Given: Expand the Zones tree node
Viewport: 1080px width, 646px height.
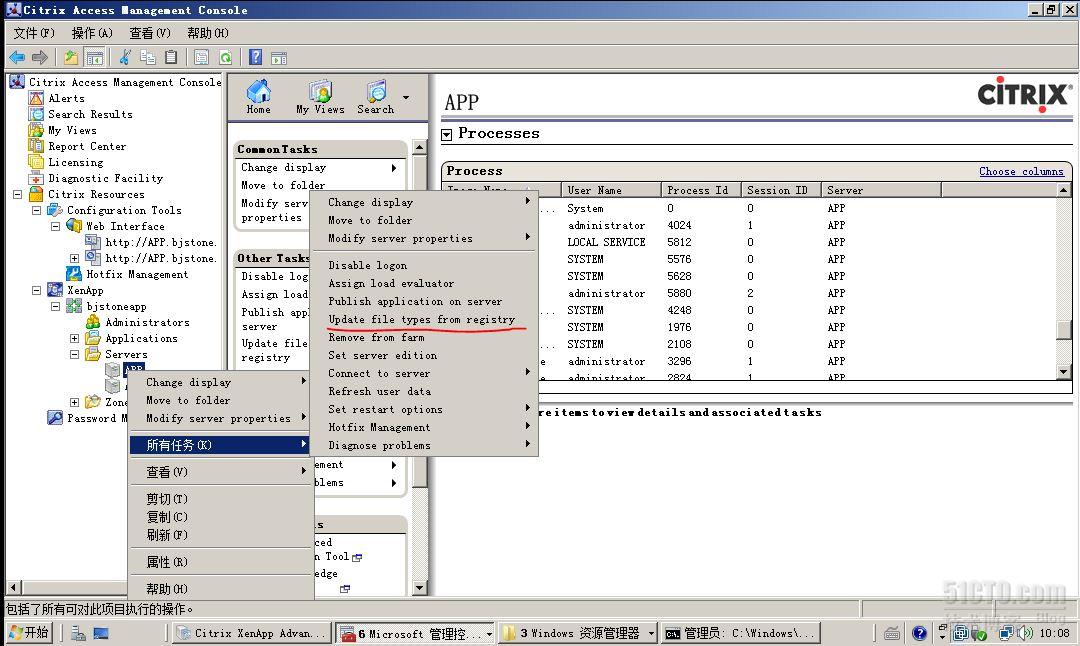Looking at the screenshot, I should coord(74,402).
